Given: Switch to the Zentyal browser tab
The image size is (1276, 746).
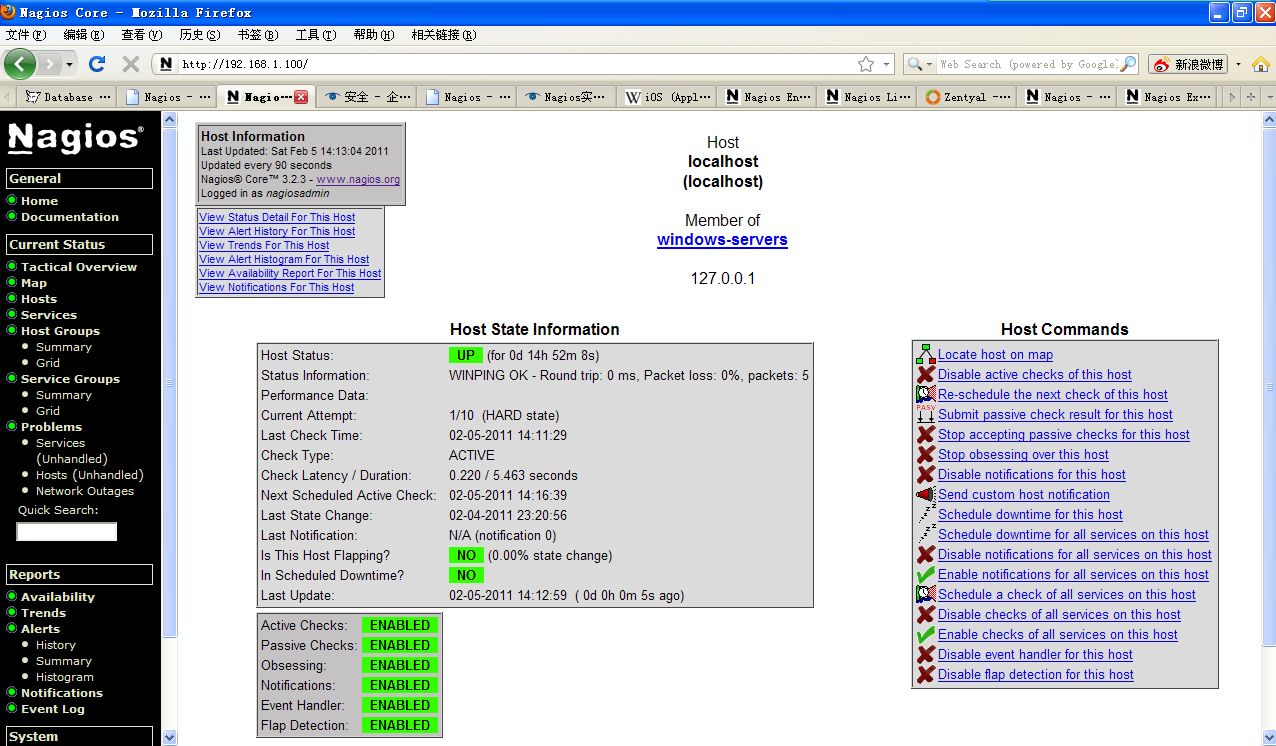Looking at the screenshot, I should (x=965, y=97).
